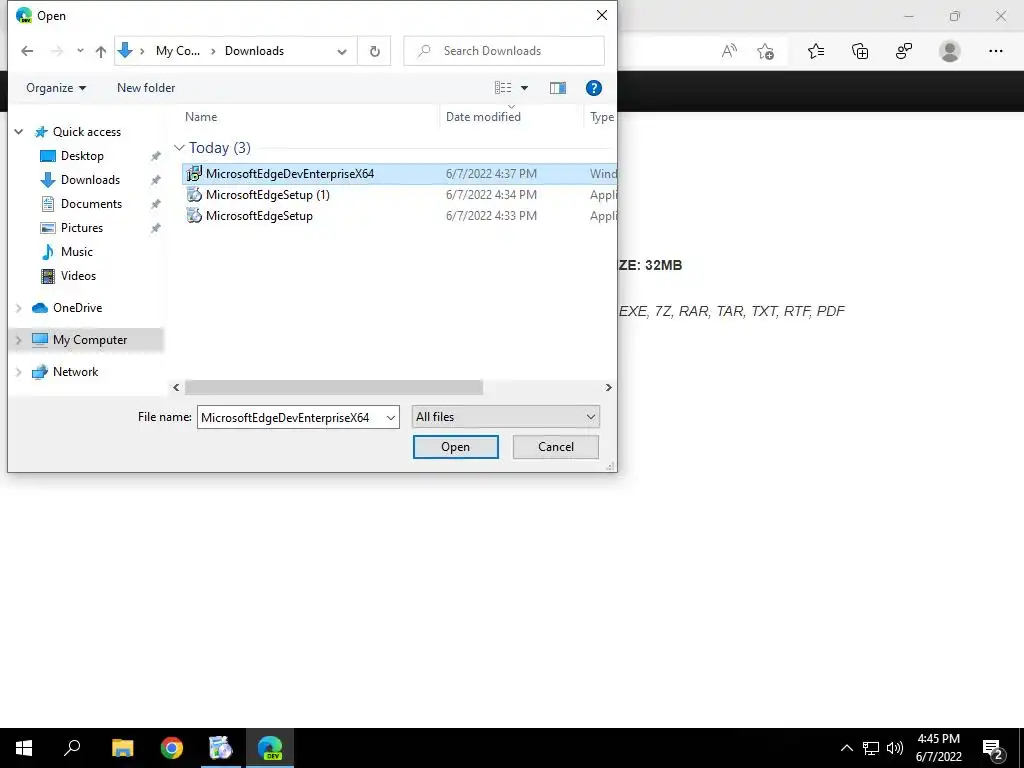Open the Windows Start menu
Viewport: 1024px width, 768px height.
click(x=24, y=748)
